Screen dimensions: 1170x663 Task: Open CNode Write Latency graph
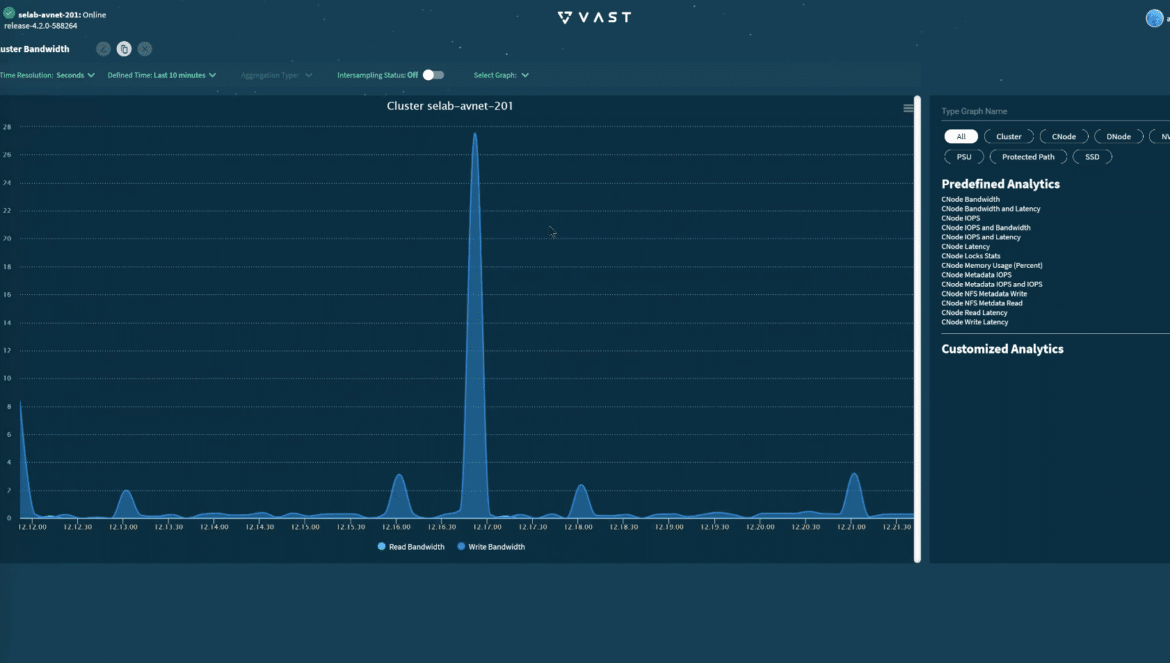click(x=975, y=322)
